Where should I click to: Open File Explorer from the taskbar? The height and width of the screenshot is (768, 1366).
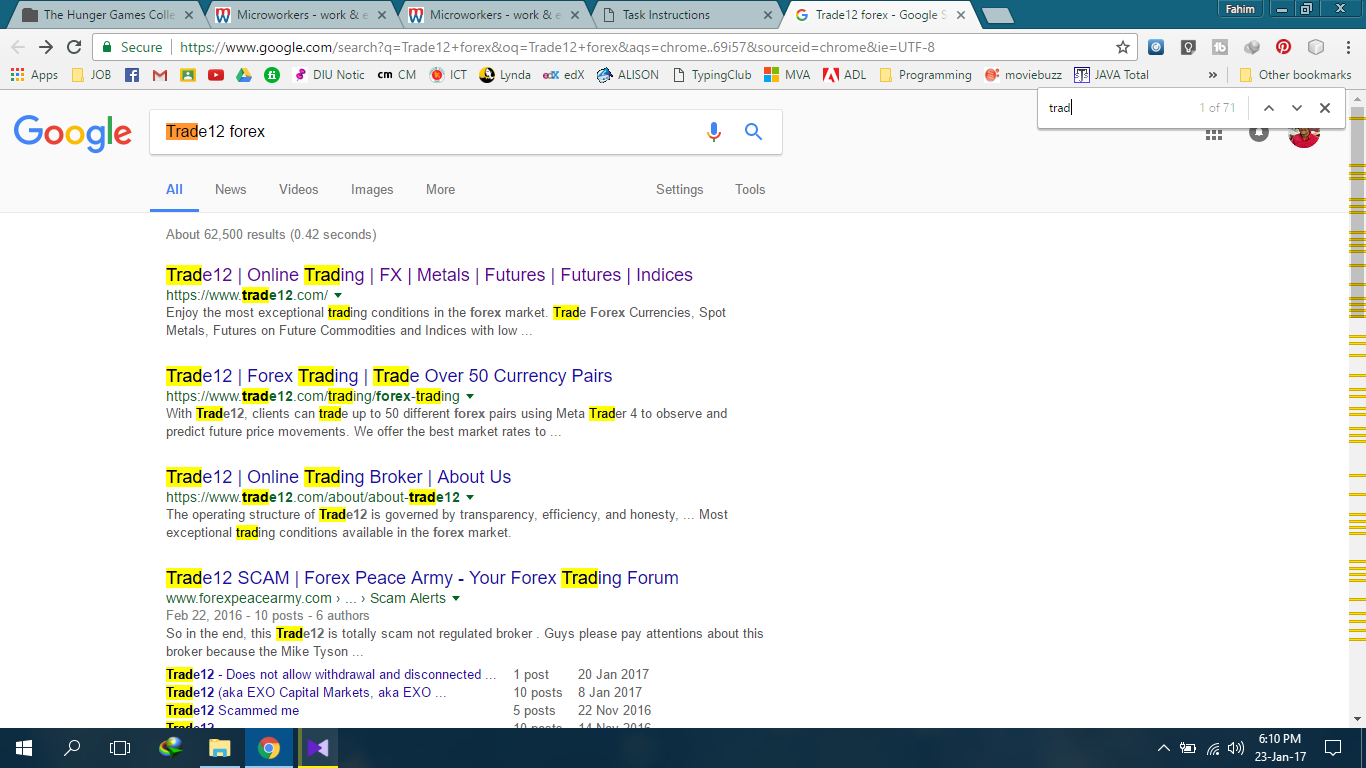[219, 747]
